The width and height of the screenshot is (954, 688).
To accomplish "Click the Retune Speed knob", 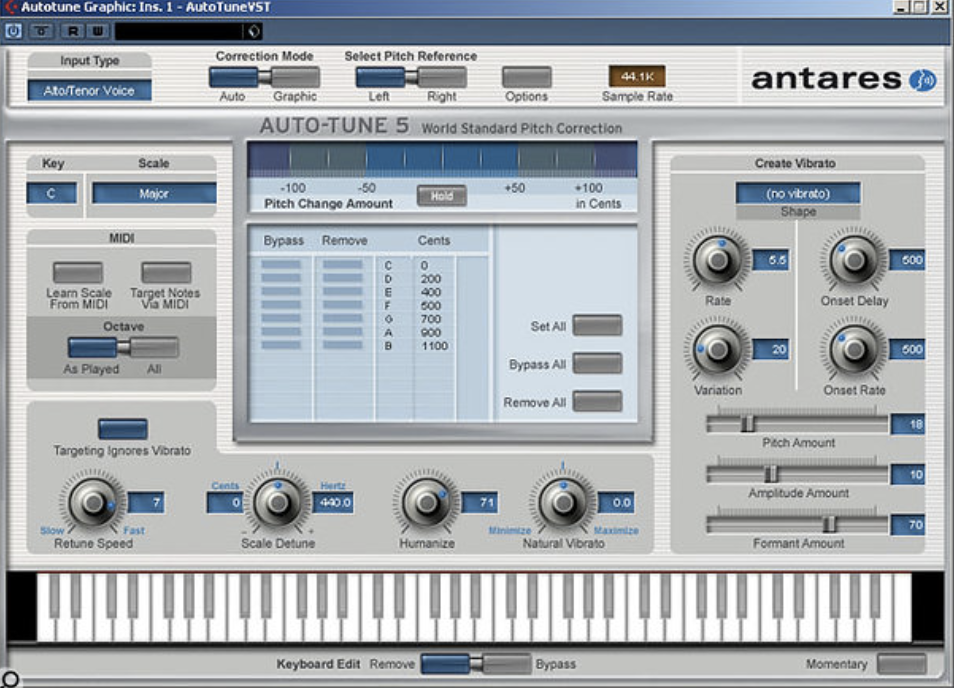I will 93,502.
